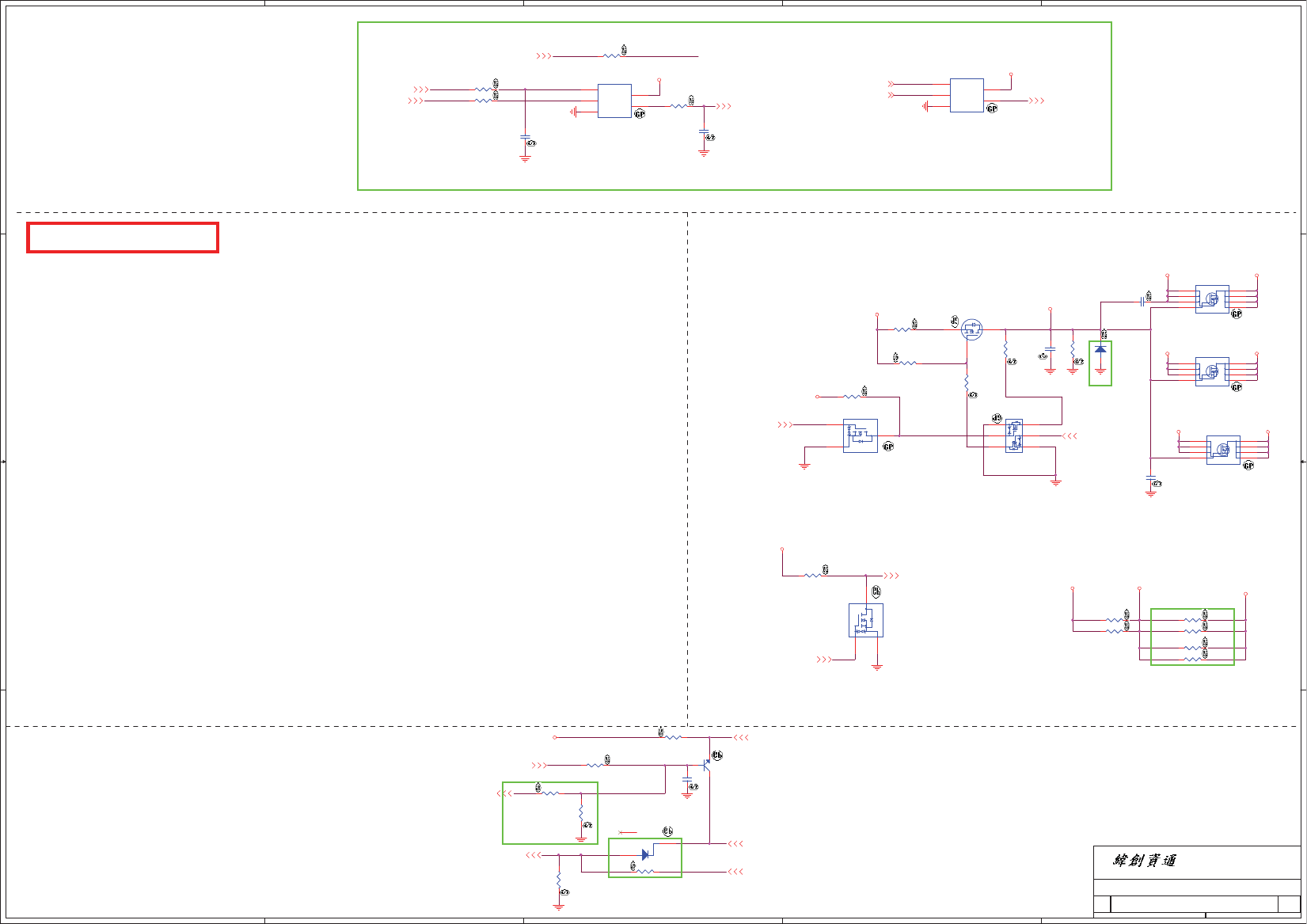Image resolution: width=1307 pixels, height=924 pixels.
Task: Select the middle power MOSFET package on the right
Action: tap(1212, 371)
